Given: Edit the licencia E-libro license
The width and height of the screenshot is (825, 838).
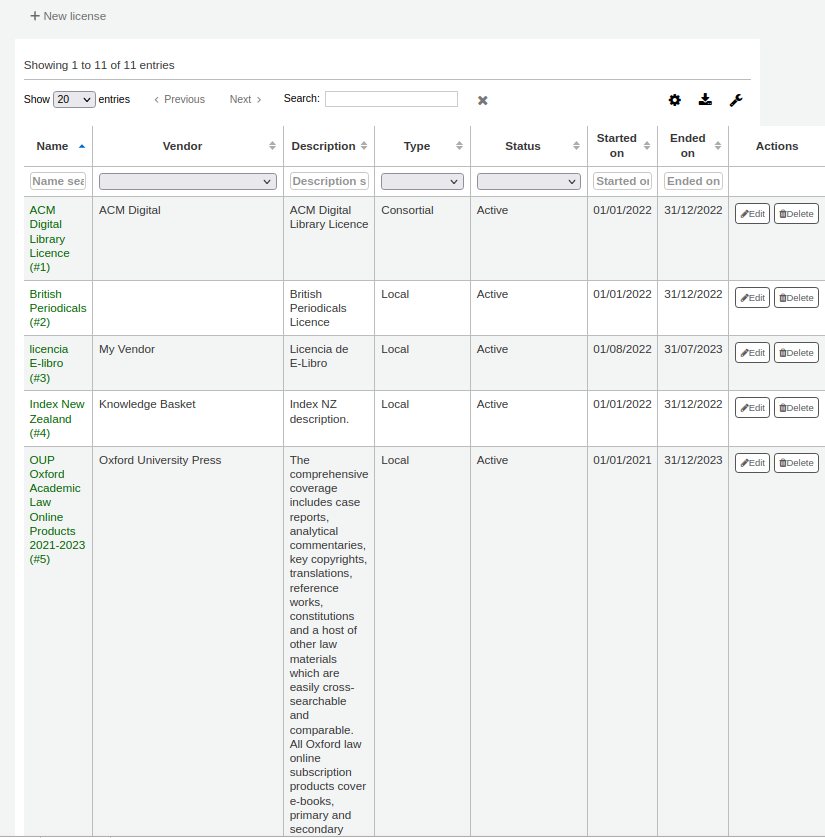Looking at the screenshot, I should pos(752,353).
